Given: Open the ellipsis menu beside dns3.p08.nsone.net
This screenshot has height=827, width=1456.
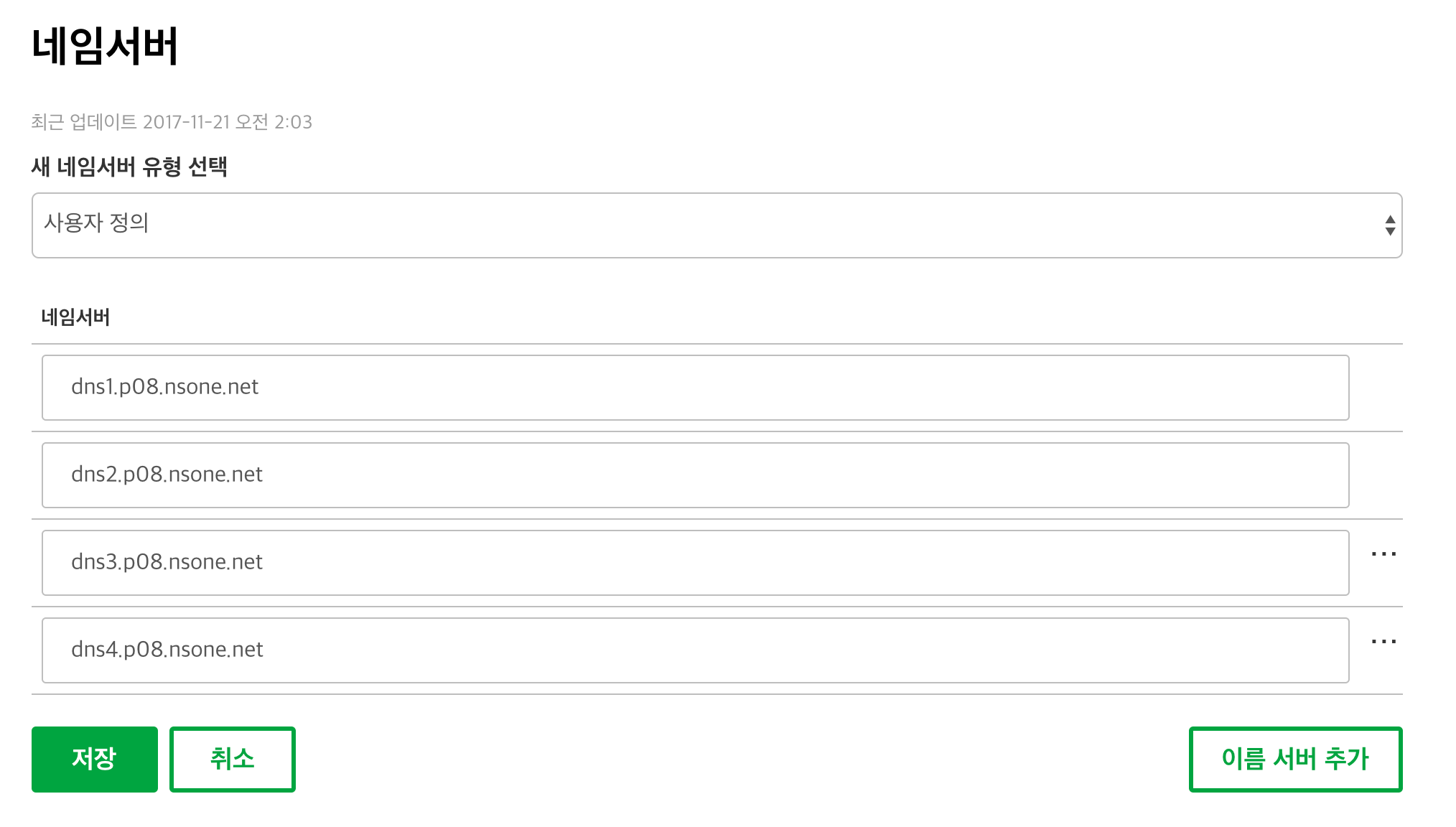Looking at the screenshot, I should (x=1383, y=554).
